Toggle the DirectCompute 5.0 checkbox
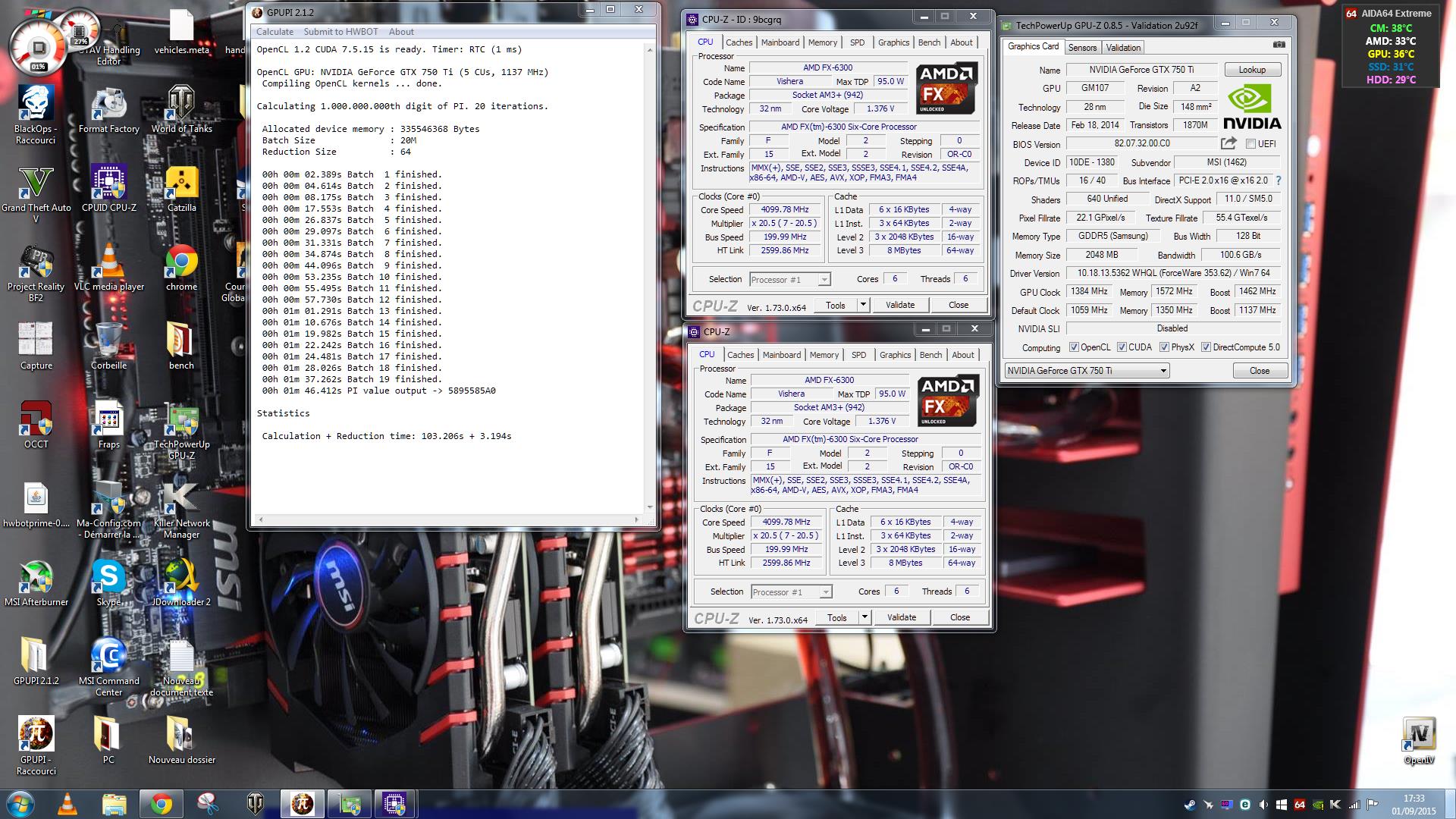1456x819 pixels. click(1206, 347)
